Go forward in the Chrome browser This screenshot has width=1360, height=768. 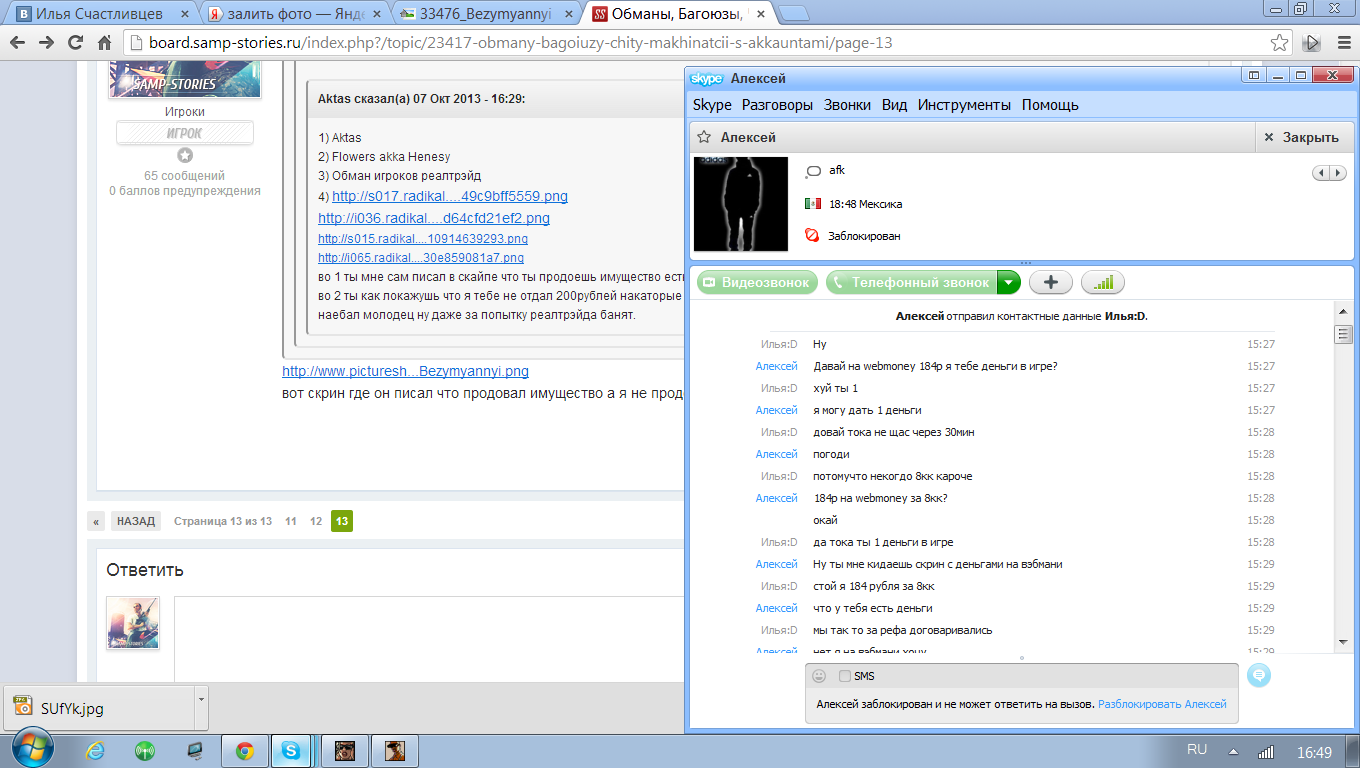[46, 43]
